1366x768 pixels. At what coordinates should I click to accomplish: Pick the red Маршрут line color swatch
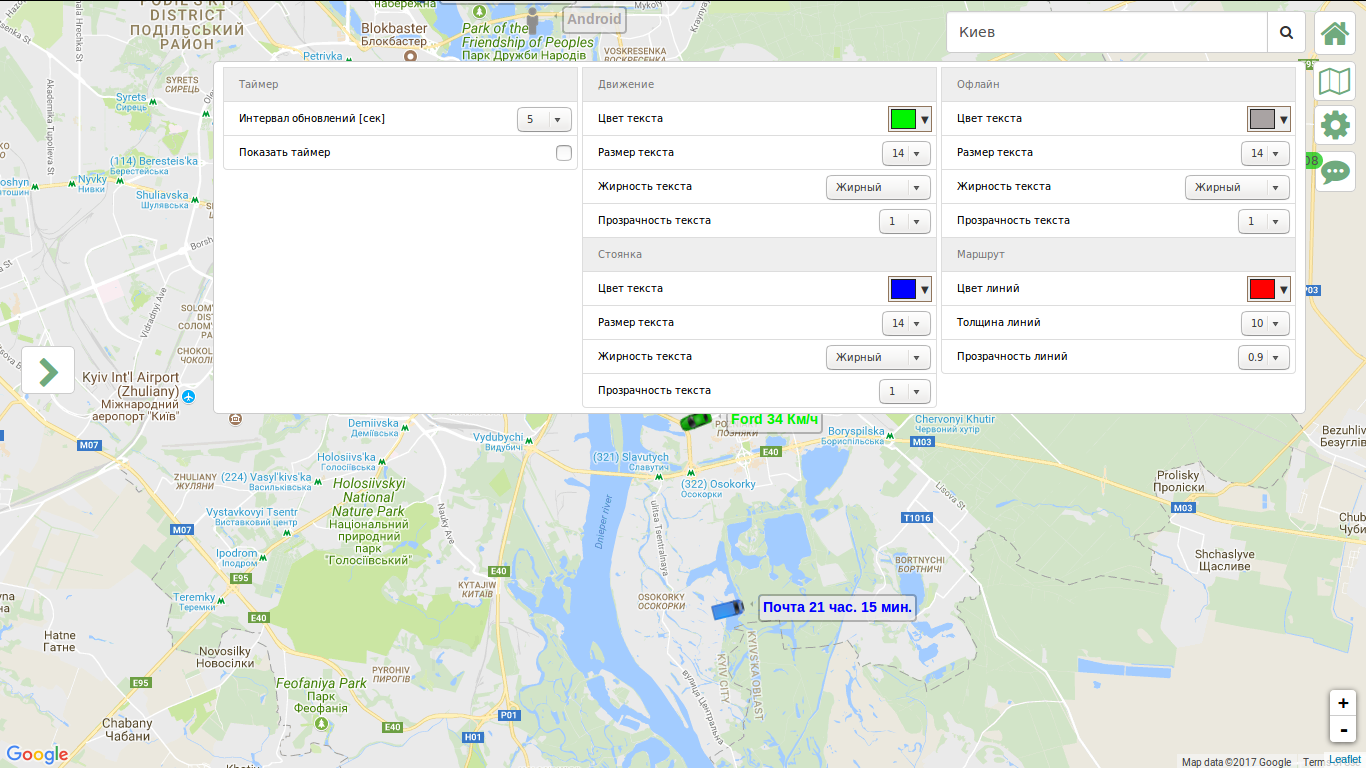pyautogui.click(x=1269, y=289)
